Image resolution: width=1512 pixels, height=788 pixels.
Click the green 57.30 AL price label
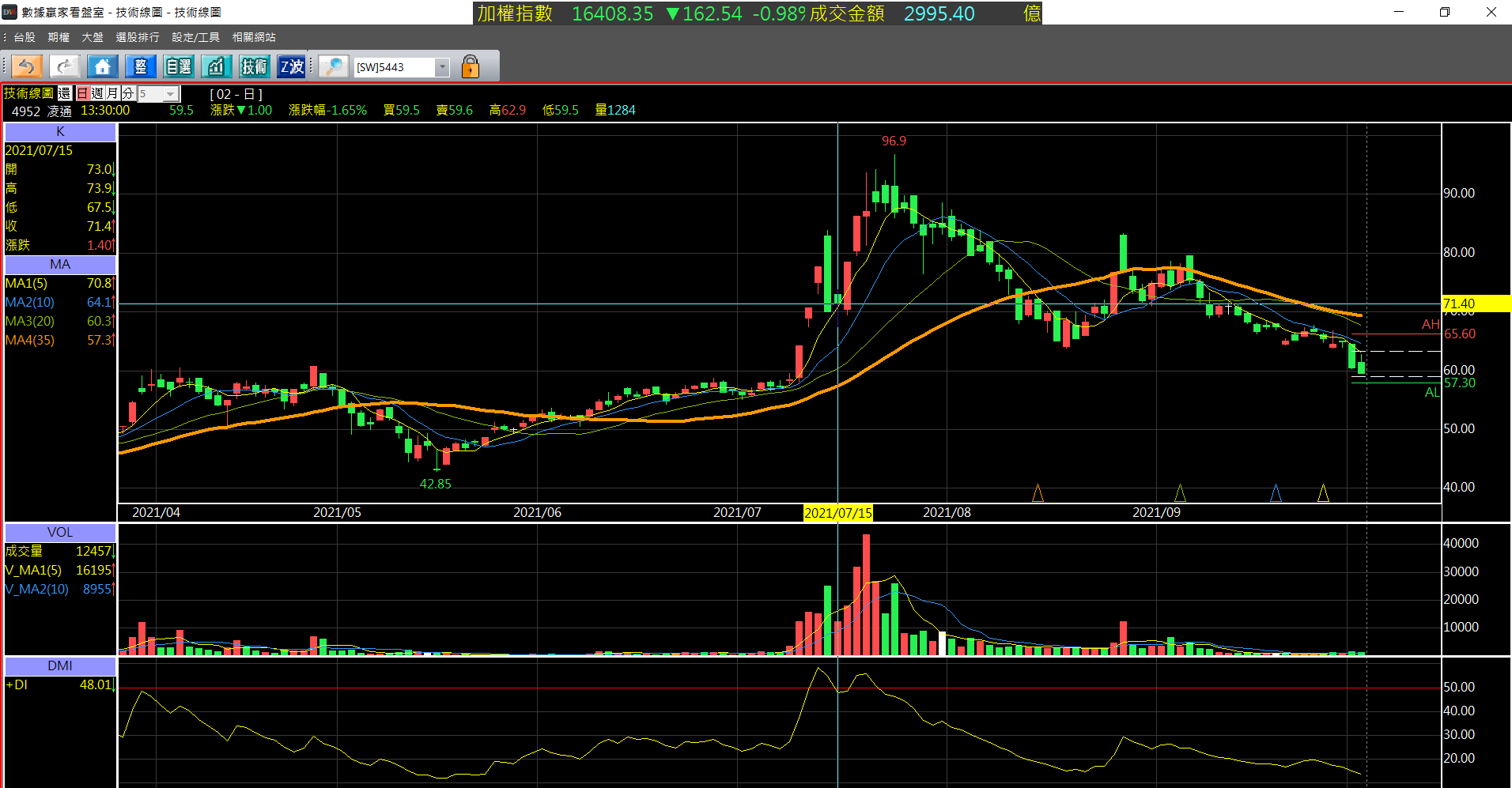[x=1460, y=383]
